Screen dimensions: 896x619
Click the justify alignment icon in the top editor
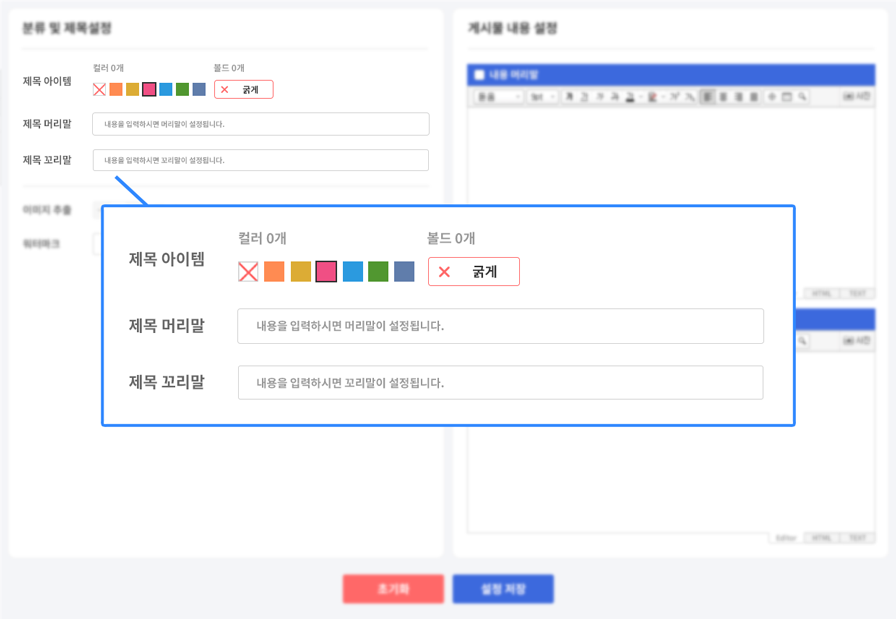753,97
